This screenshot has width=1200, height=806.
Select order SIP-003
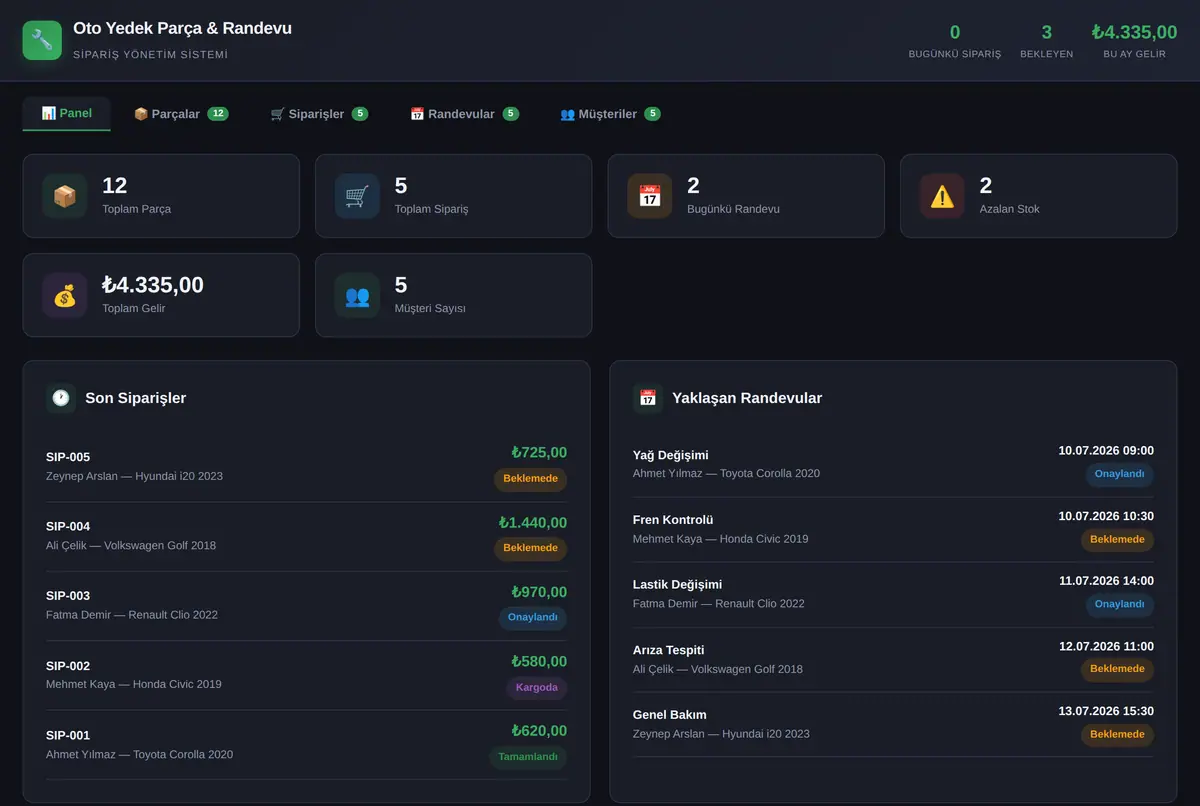306,606
